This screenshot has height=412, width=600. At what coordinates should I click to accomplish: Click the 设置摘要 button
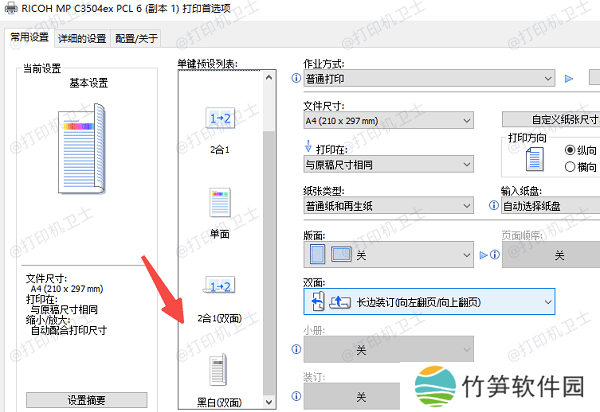click(x=88, y=399)
